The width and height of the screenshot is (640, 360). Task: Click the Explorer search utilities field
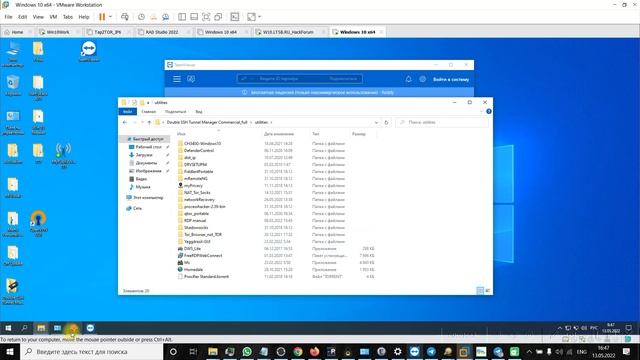(442, 122)
